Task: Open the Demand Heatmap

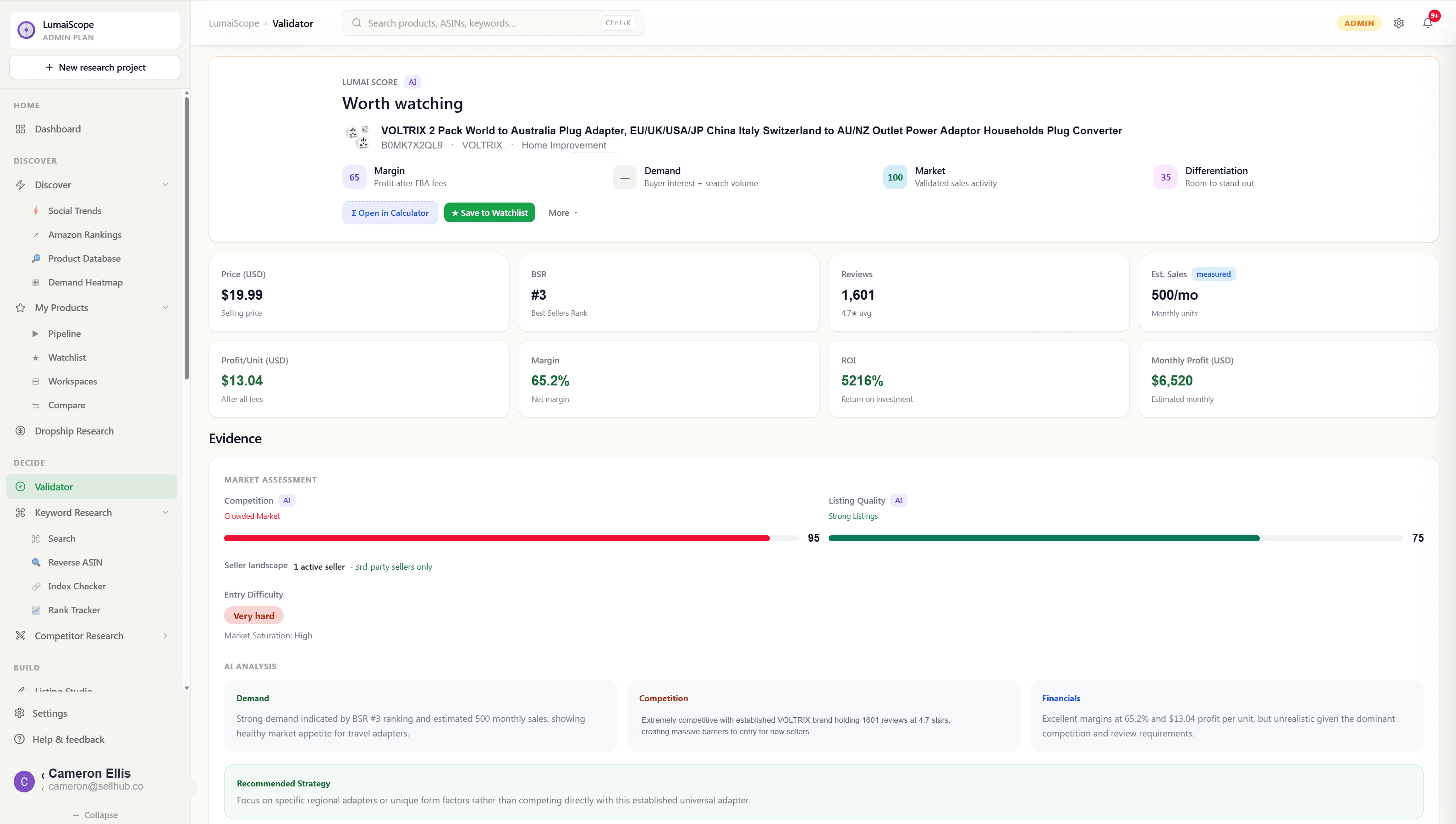Action: point(85,282)
